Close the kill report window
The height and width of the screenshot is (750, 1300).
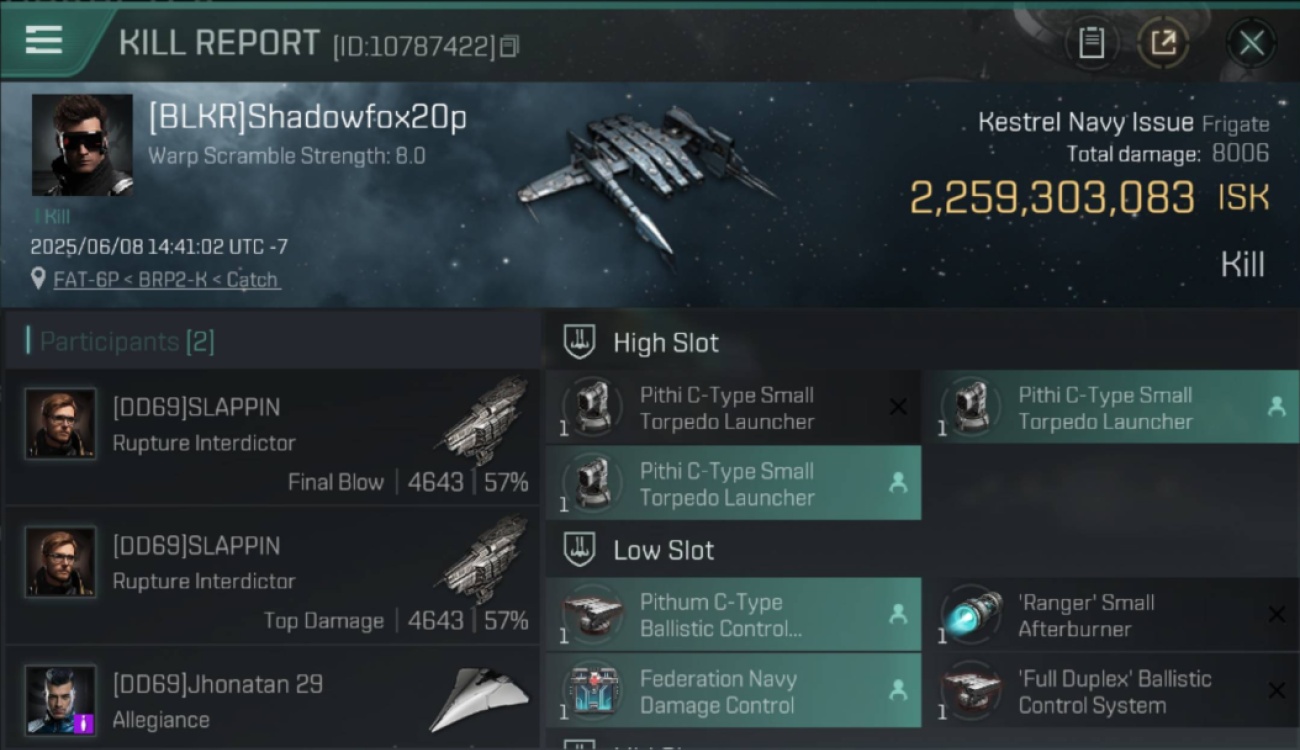1251,43
